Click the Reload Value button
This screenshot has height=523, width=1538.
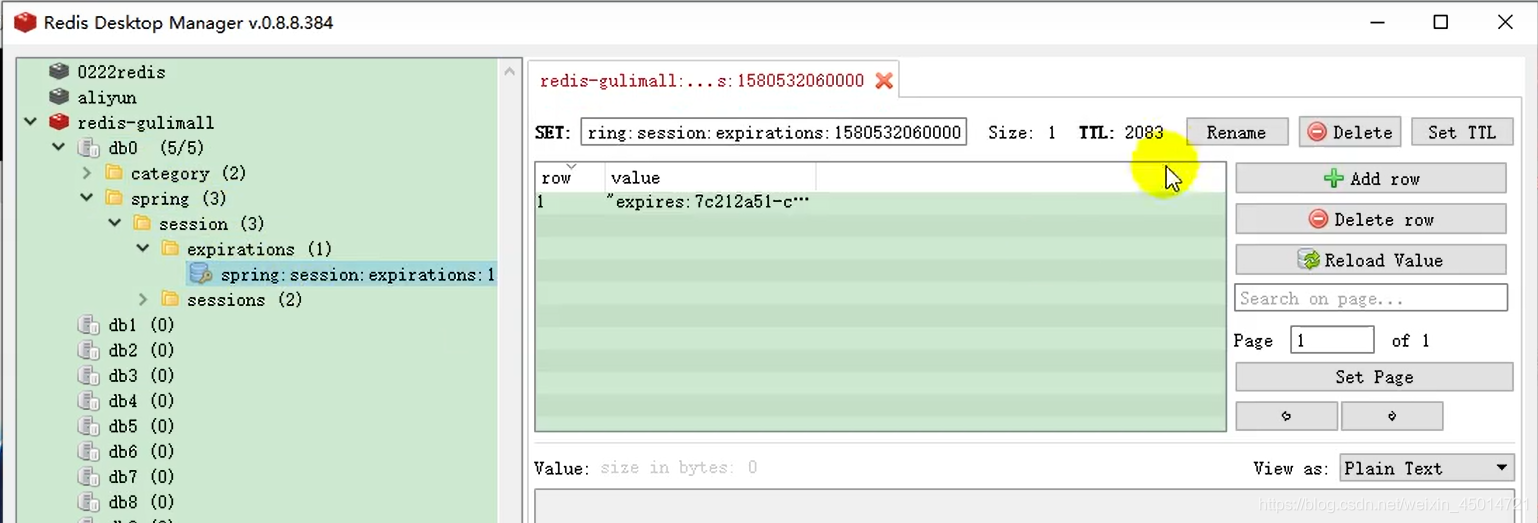point(1371,260)
